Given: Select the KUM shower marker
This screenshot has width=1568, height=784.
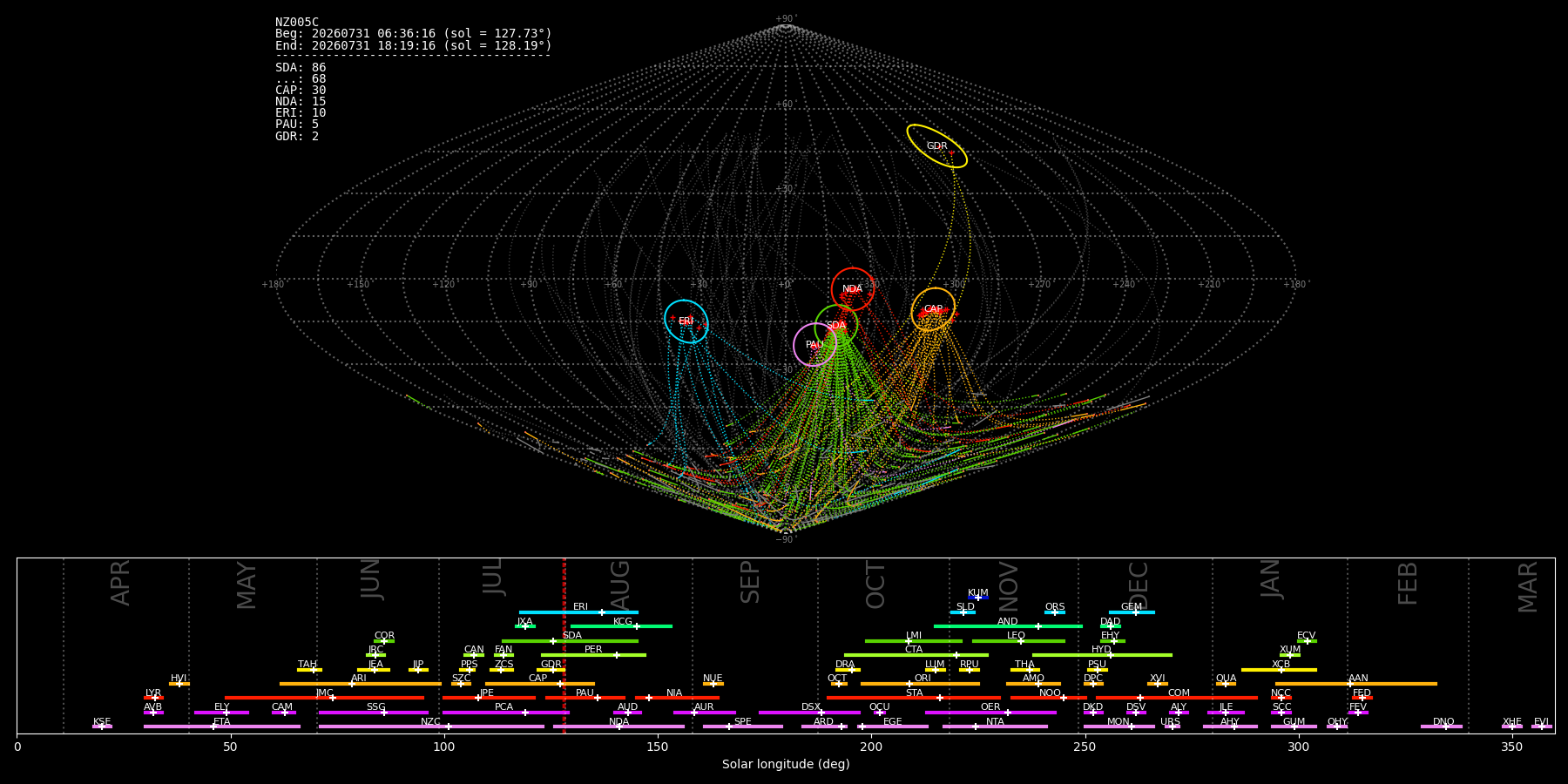Looking at the screenshot, I should [978, 598].
